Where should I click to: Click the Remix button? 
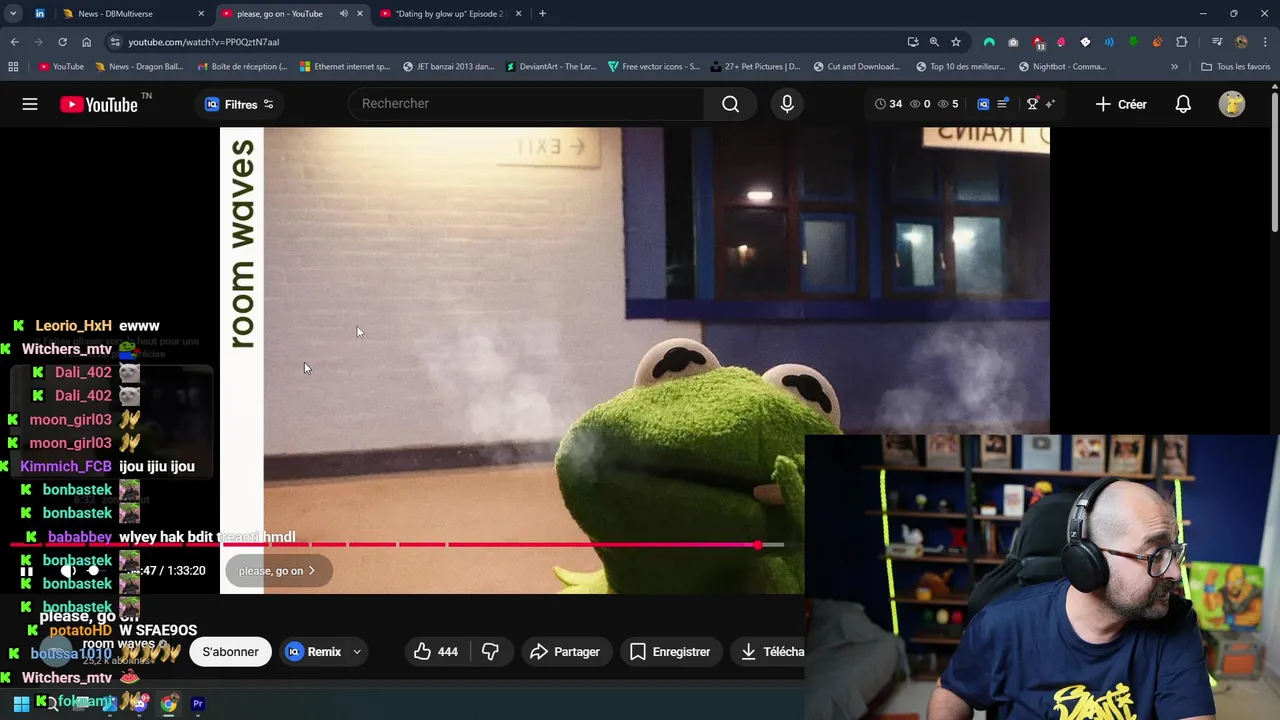coord(313,652)
